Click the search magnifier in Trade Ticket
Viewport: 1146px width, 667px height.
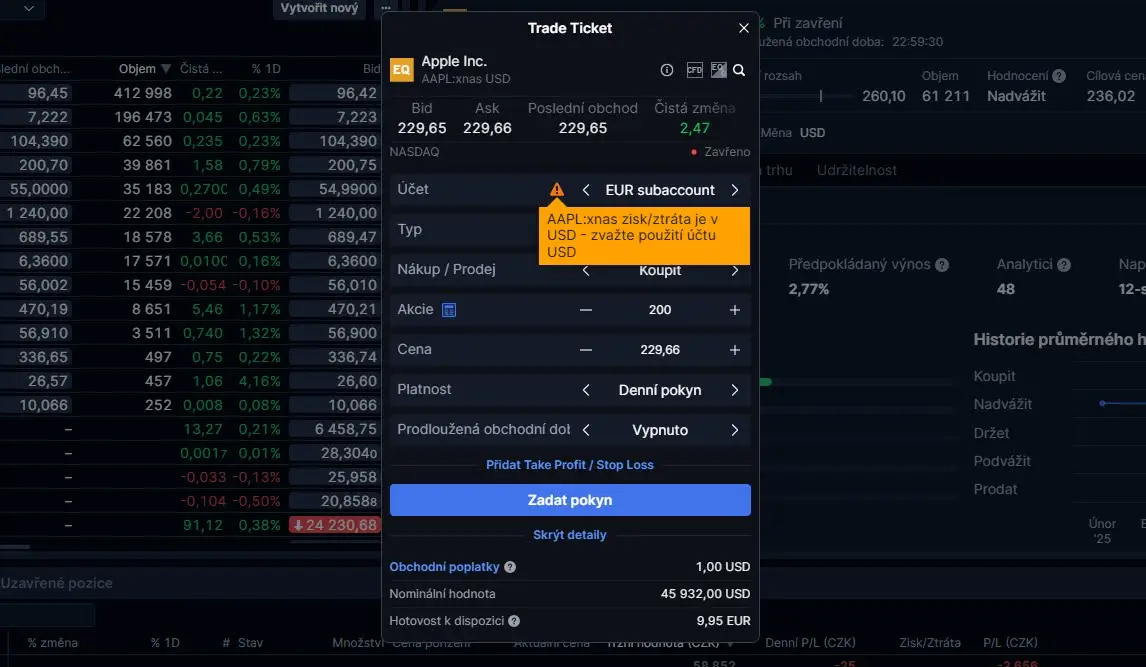pyautogui.click(x=739, y=70)
